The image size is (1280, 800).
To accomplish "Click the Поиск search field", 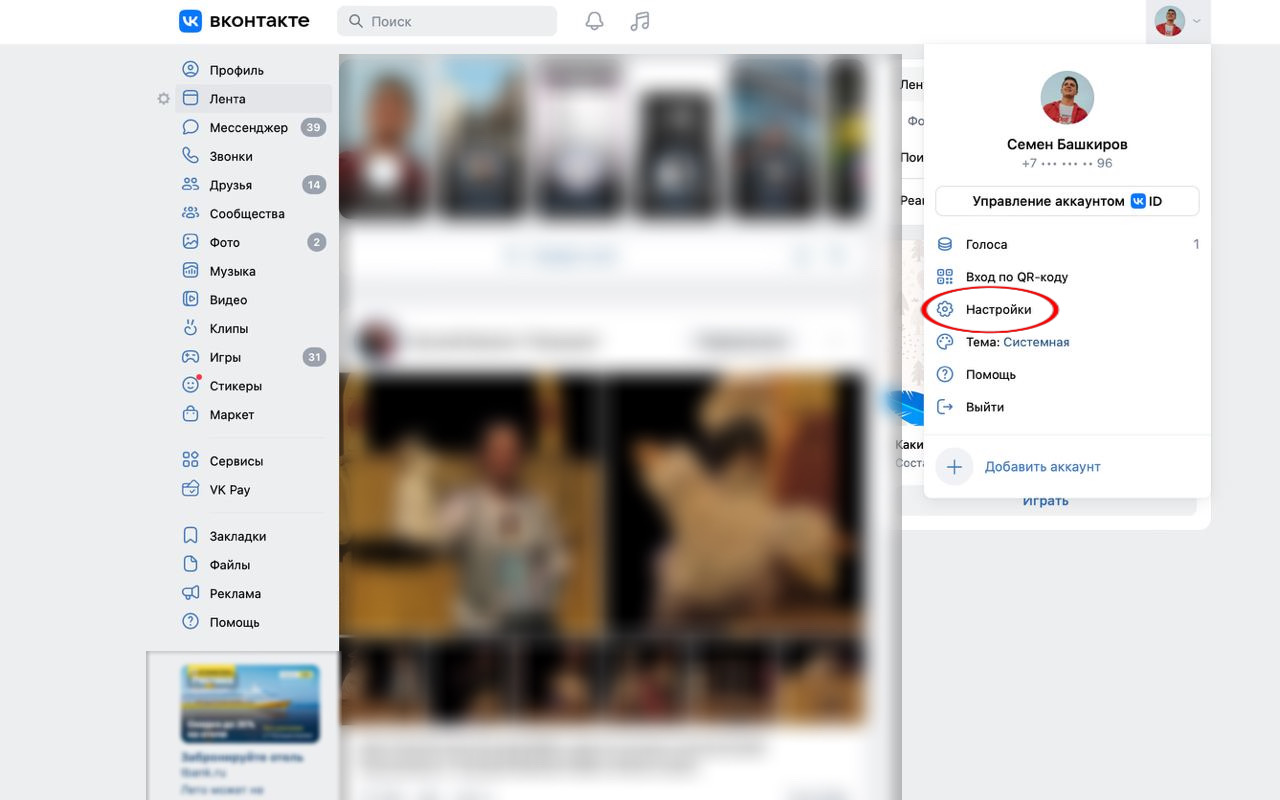I will pyautogui.click(x=447, y=21).
